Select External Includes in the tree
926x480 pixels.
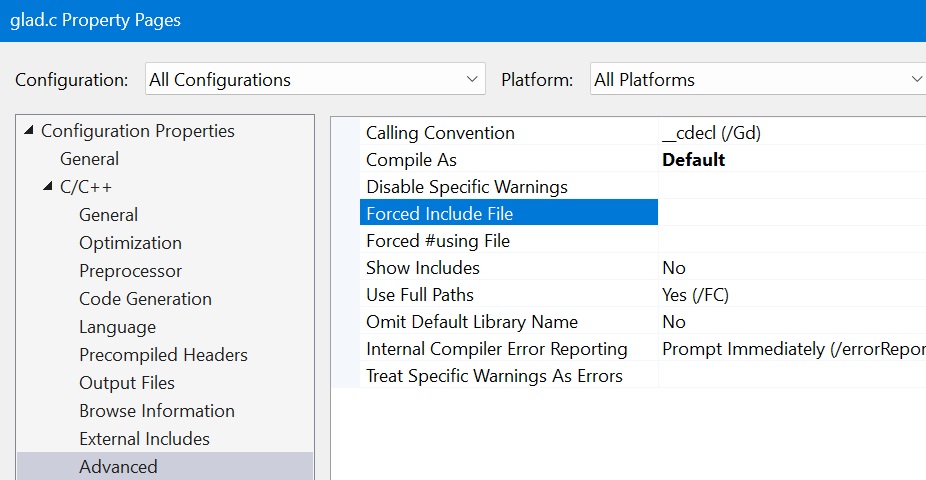click(144, 439)
